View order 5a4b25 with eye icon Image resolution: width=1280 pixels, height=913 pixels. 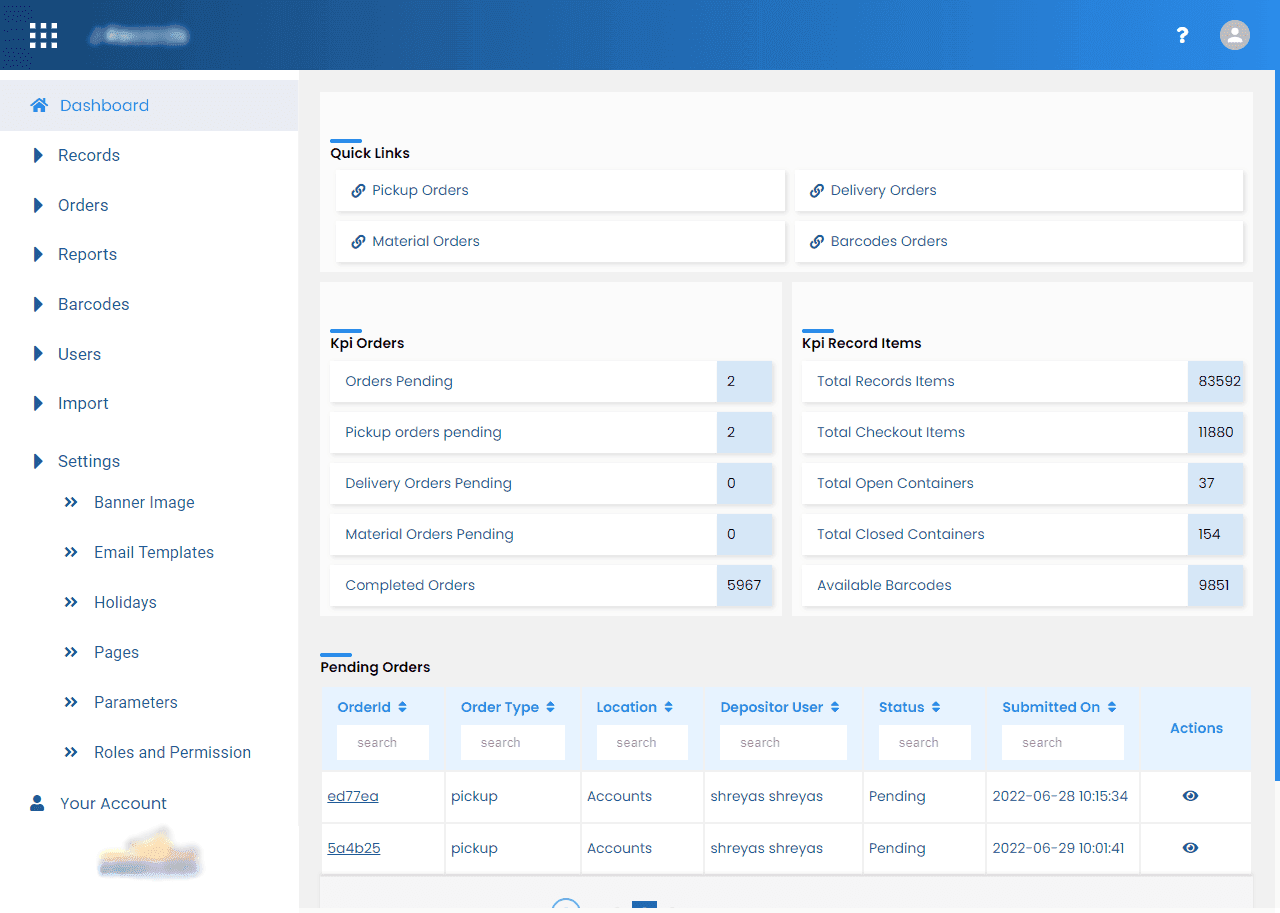pyautogui.click(x=1190, y=848)
